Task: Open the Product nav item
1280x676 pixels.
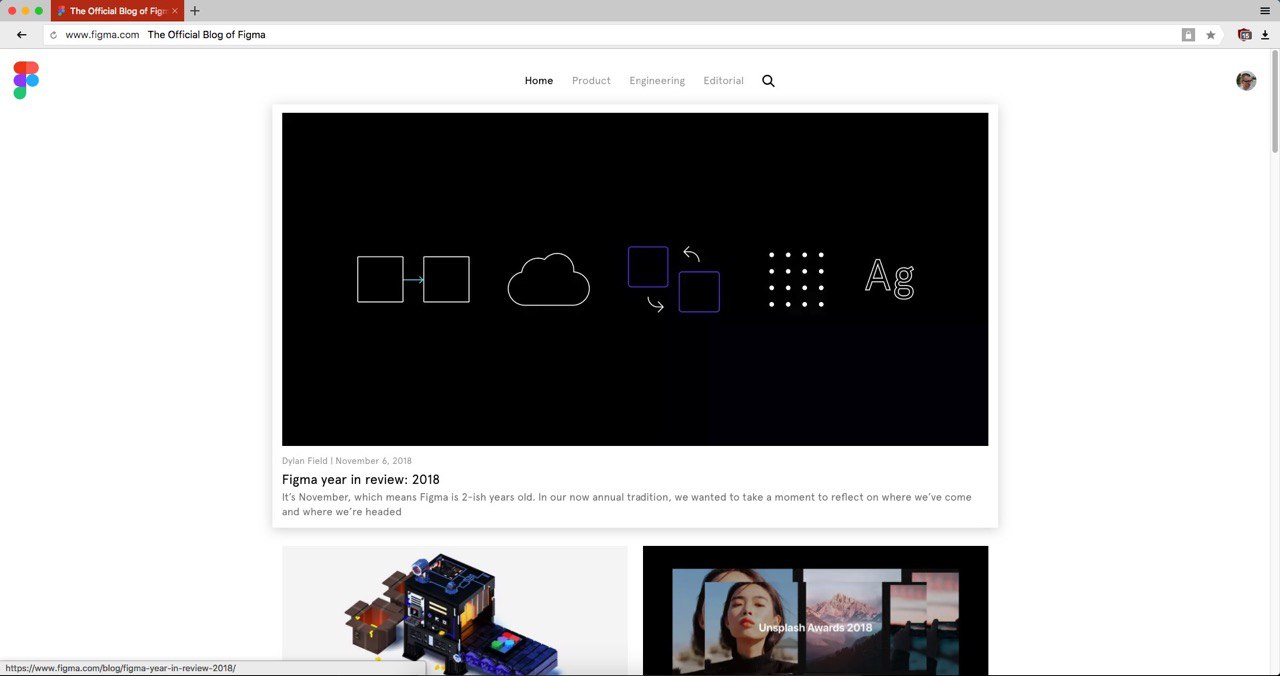Action: (x=591, y=81)
